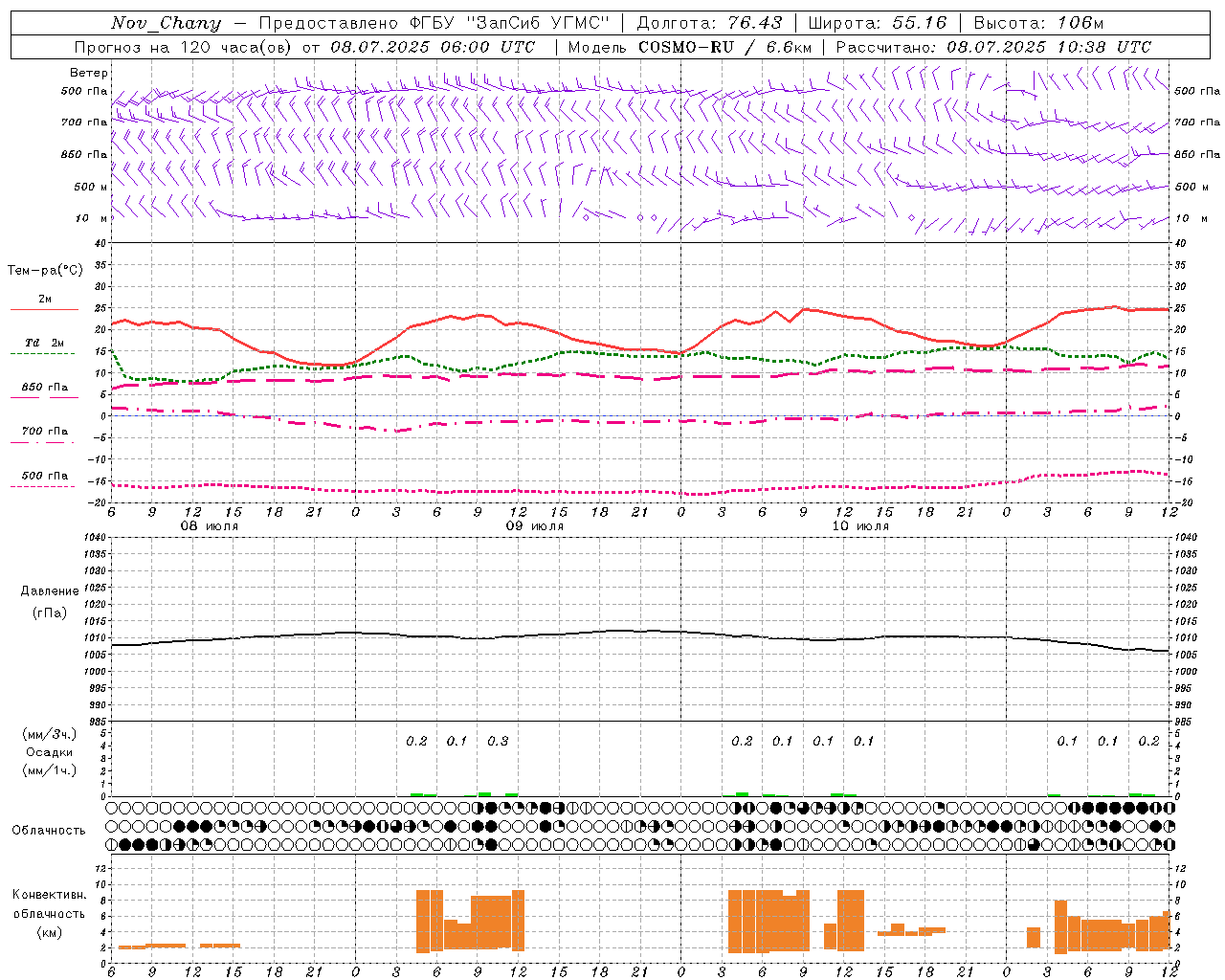Click the station name Nov_Chany in the header

click(x=167, y=23)
